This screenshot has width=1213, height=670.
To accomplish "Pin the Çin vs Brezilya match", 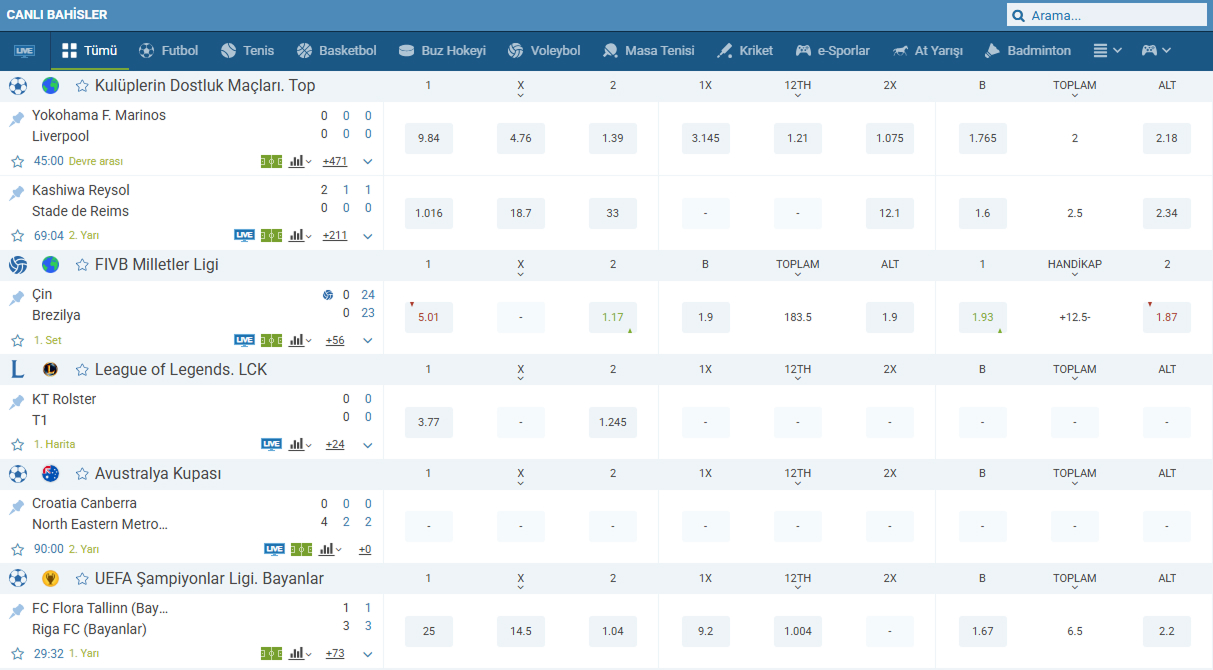I will [x=17, y=297].
